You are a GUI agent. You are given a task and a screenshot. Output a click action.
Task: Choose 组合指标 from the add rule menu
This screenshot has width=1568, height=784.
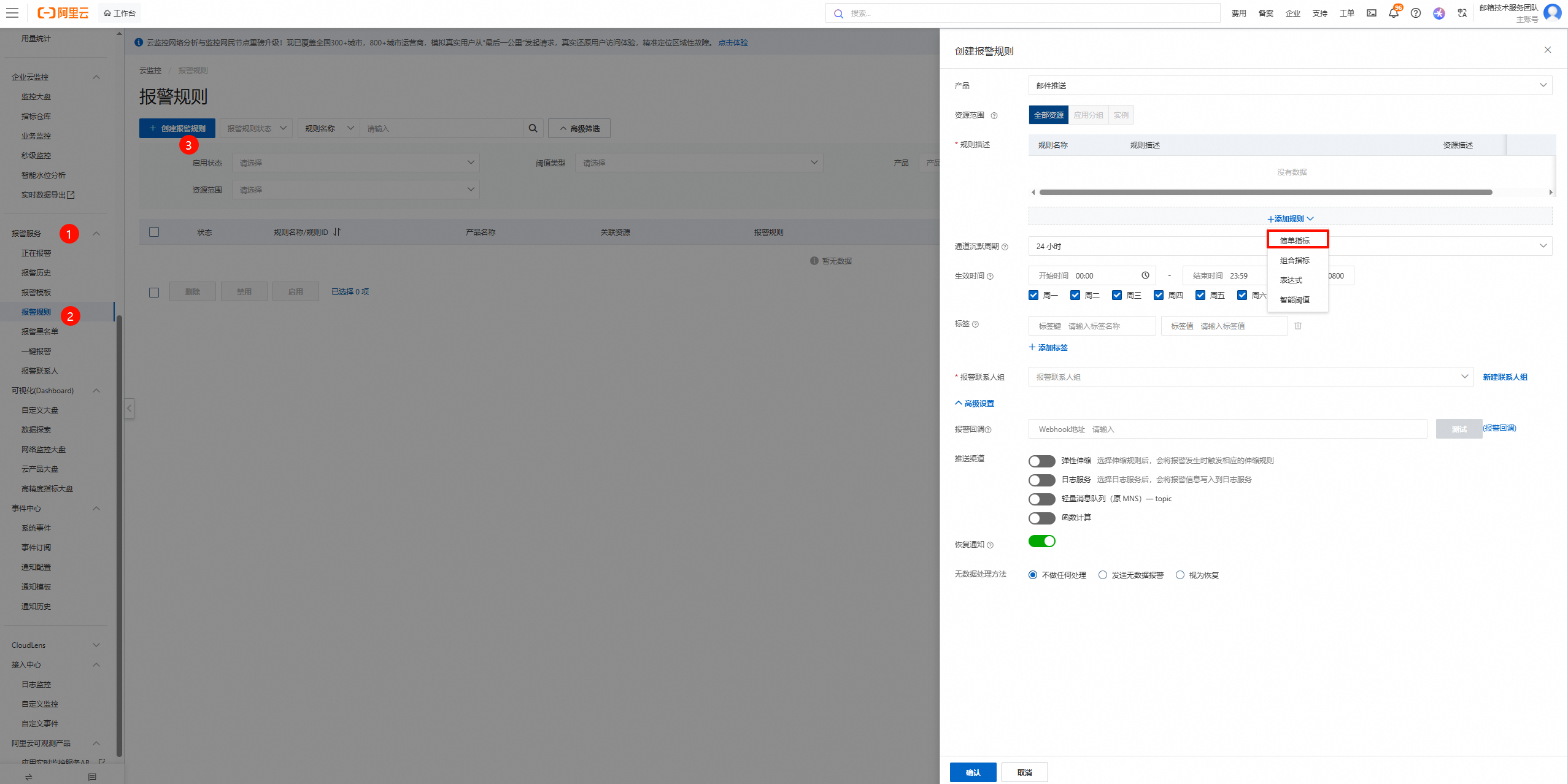1295,260
